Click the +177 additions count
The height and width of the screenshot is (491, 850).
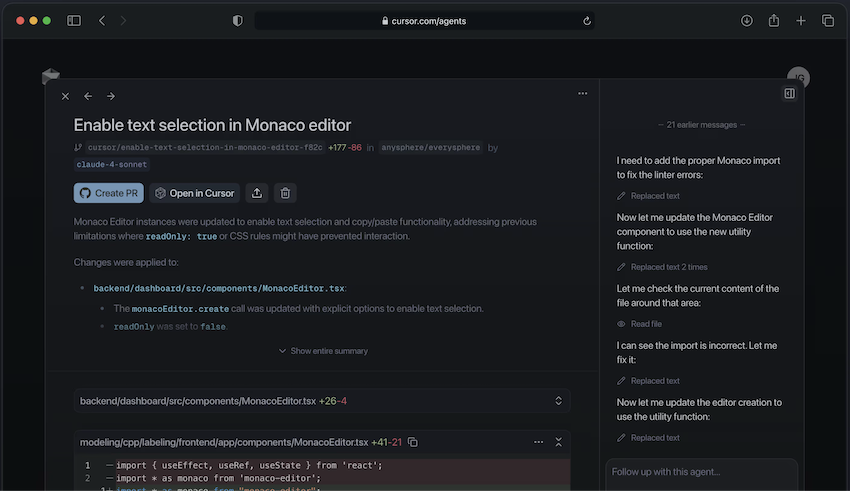tap(337, 147)
